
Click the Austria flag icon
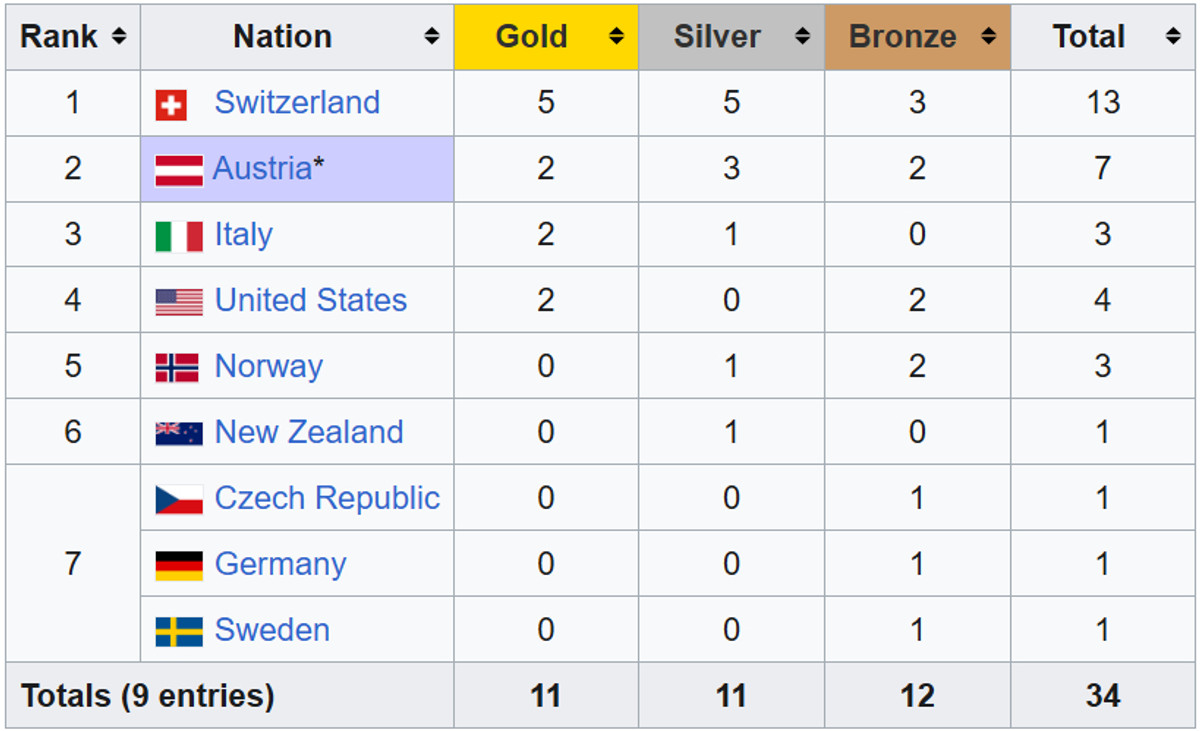tap(179, 170)
